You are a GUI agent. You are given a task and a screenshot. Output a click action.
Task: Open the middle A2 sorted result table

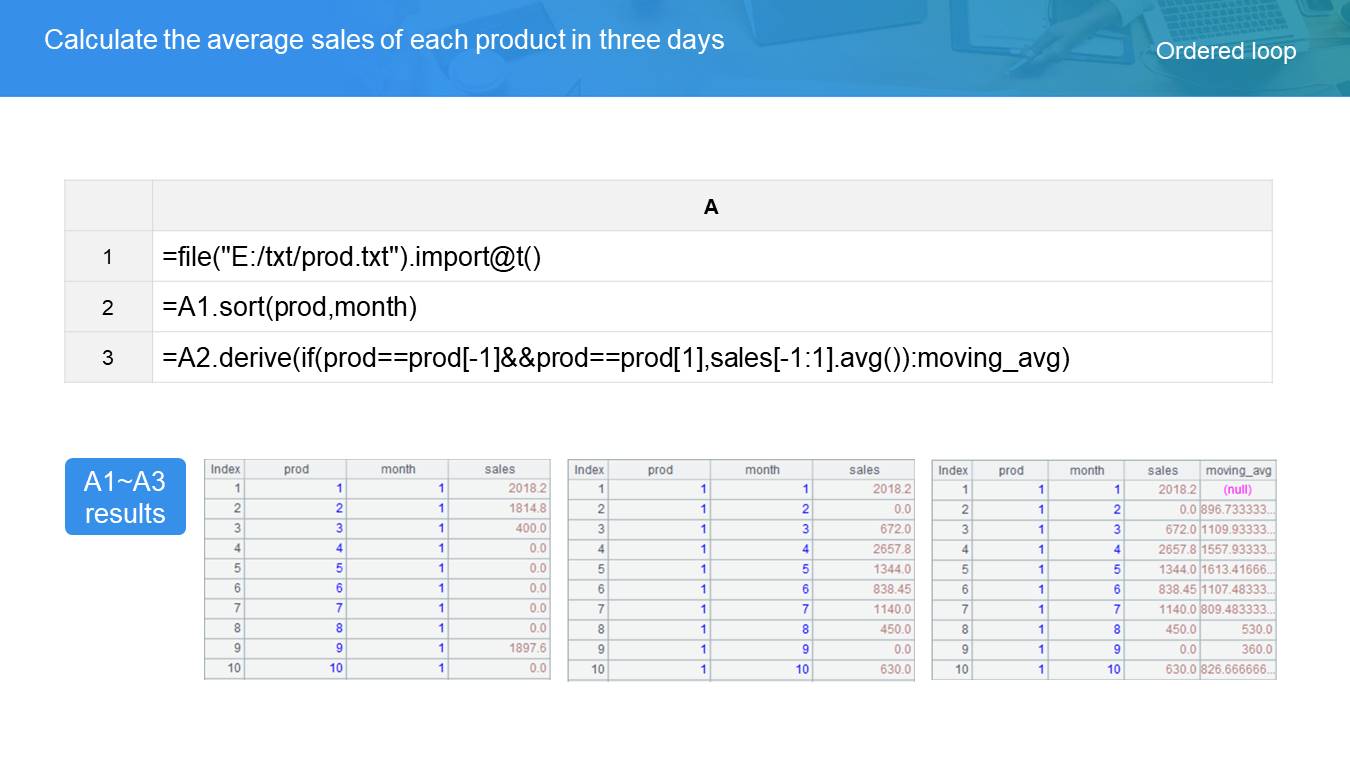coord(740,569)
